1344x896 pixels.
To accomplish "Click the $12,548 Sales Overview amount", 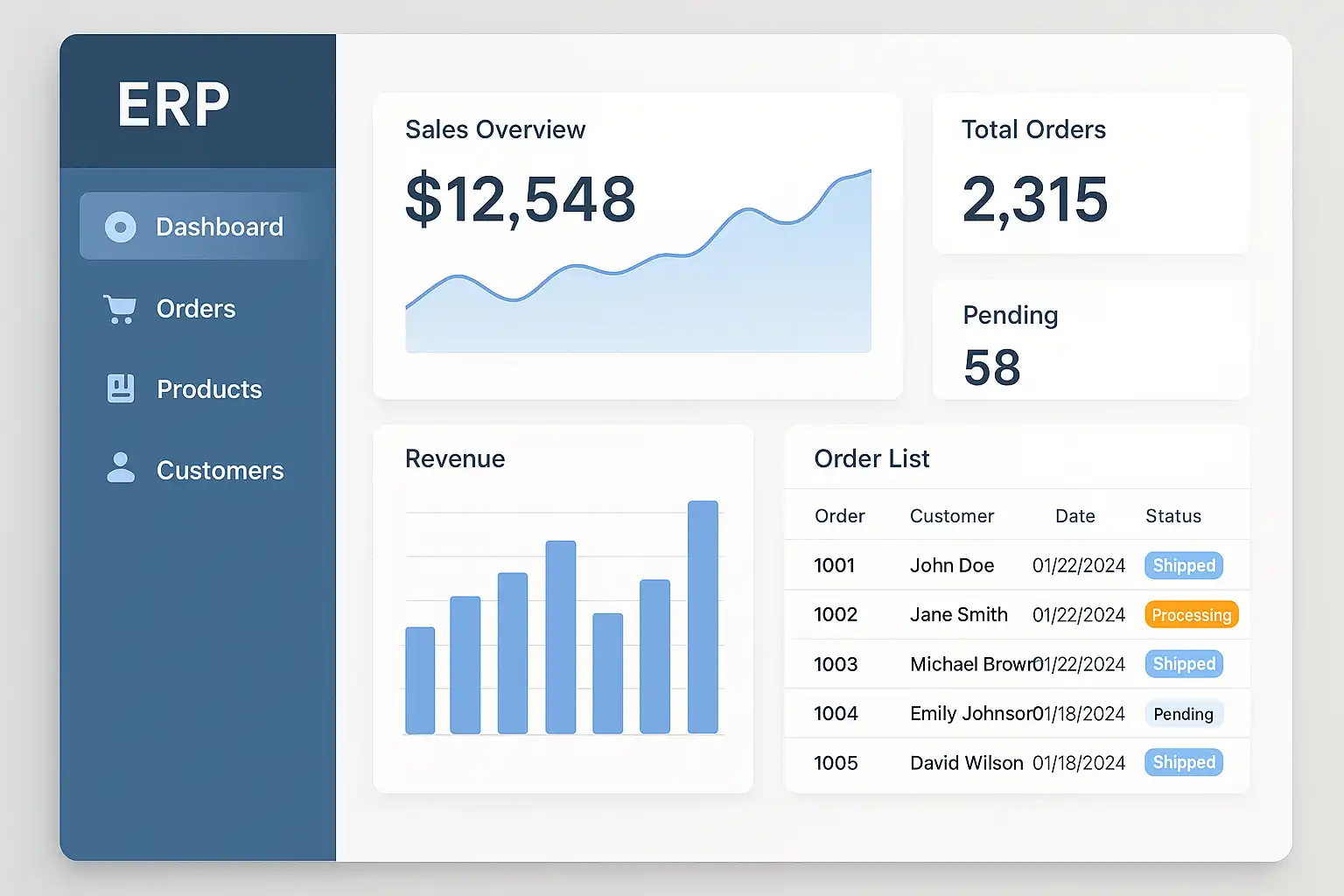I will [x=520, y=199].
